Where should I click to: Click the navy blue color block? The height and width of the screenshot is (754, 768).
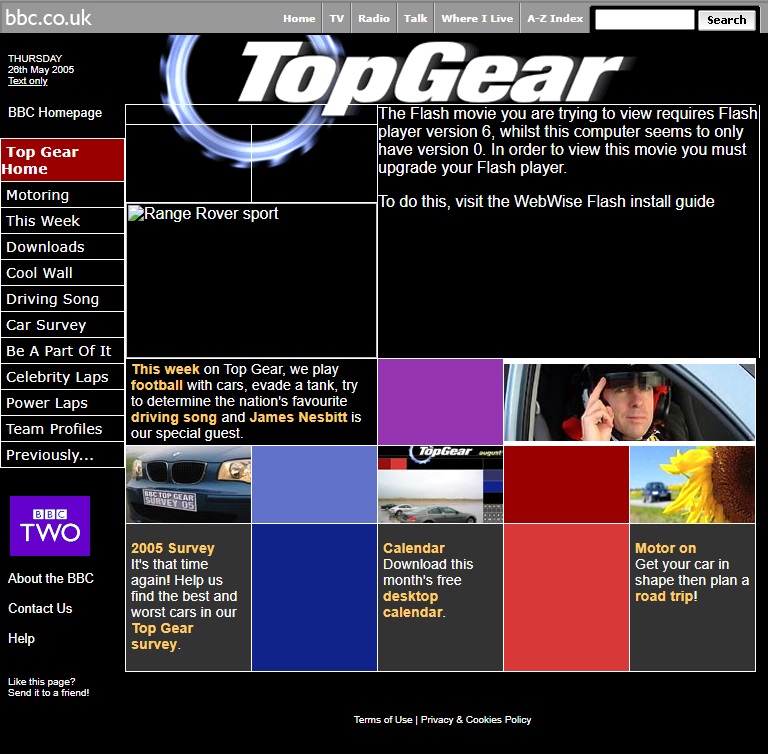(x=314, y=597)
